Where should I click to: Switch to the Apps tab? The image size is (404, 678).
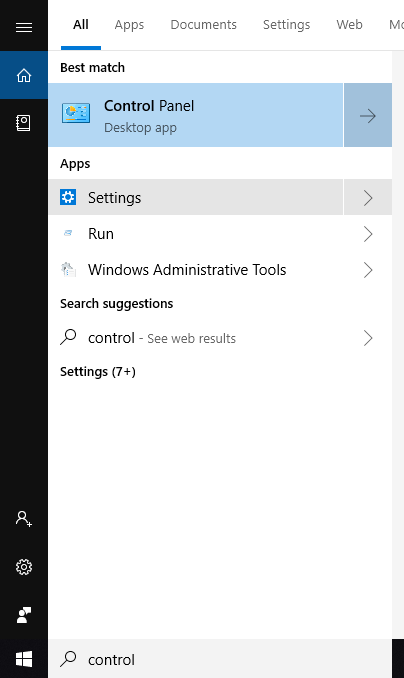pyautogui.click(x=129, y=25)
